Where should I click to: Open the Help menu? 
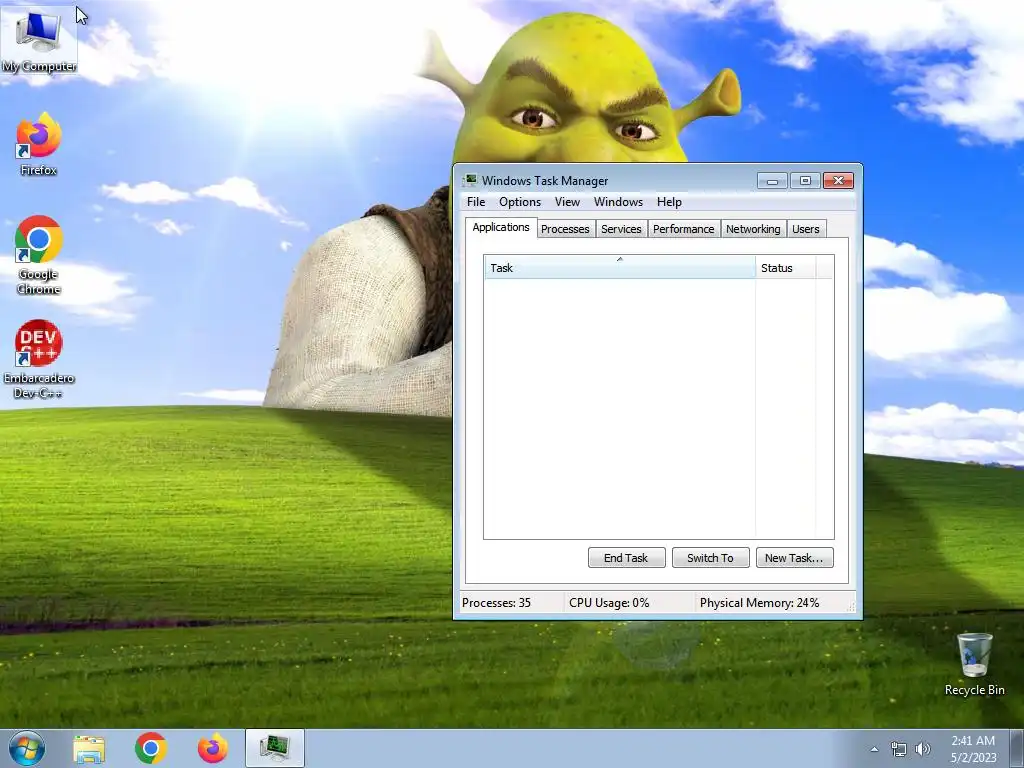coord(669,202)
